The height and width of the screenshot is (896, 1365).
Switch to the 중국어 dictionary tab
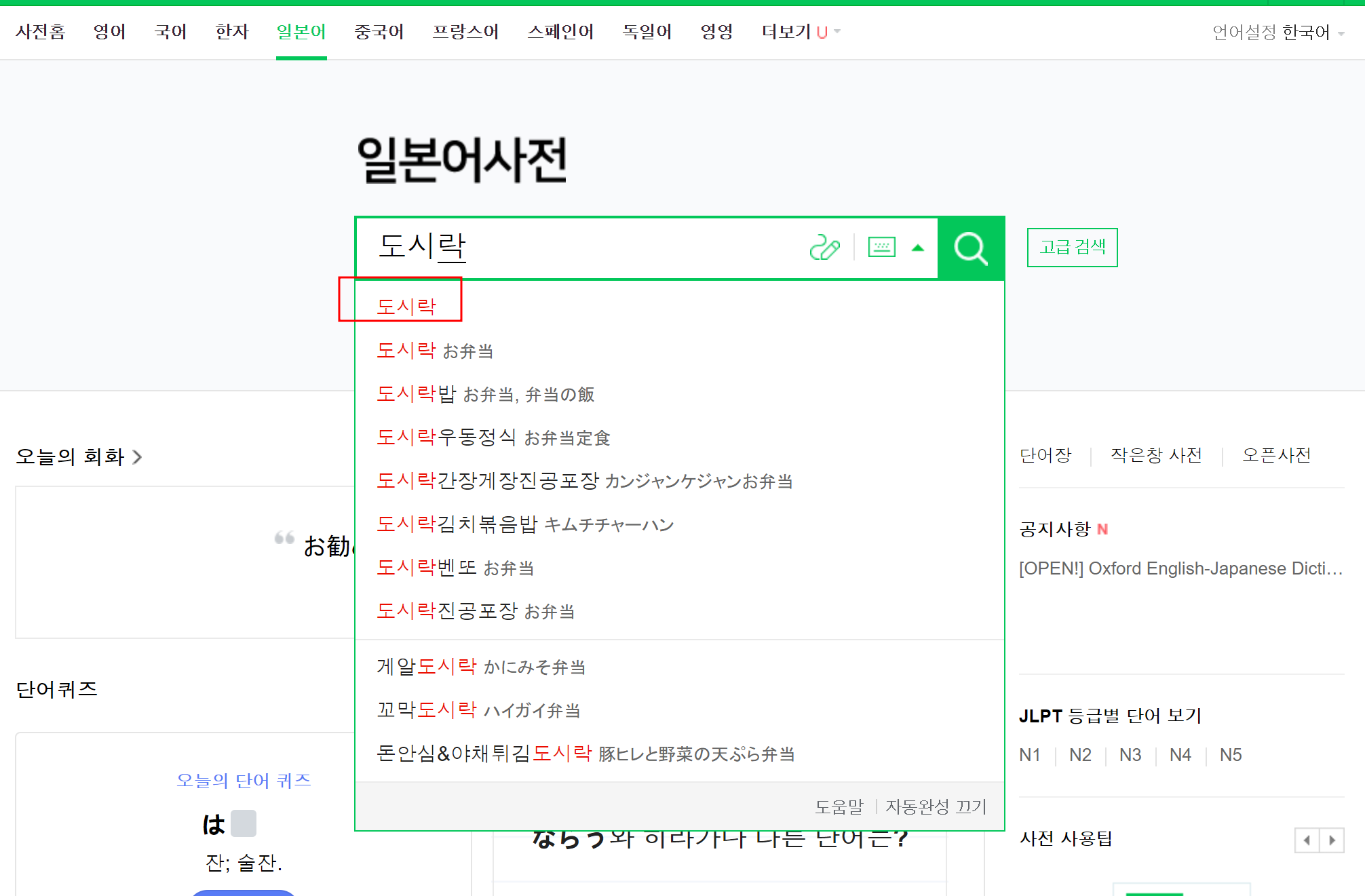(379, 31)
